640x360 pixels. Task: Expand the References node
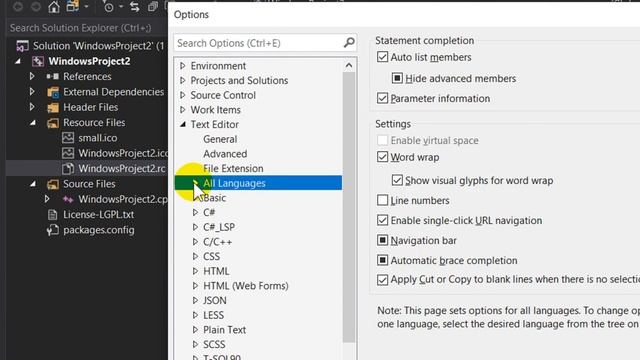tap(32, 76)
